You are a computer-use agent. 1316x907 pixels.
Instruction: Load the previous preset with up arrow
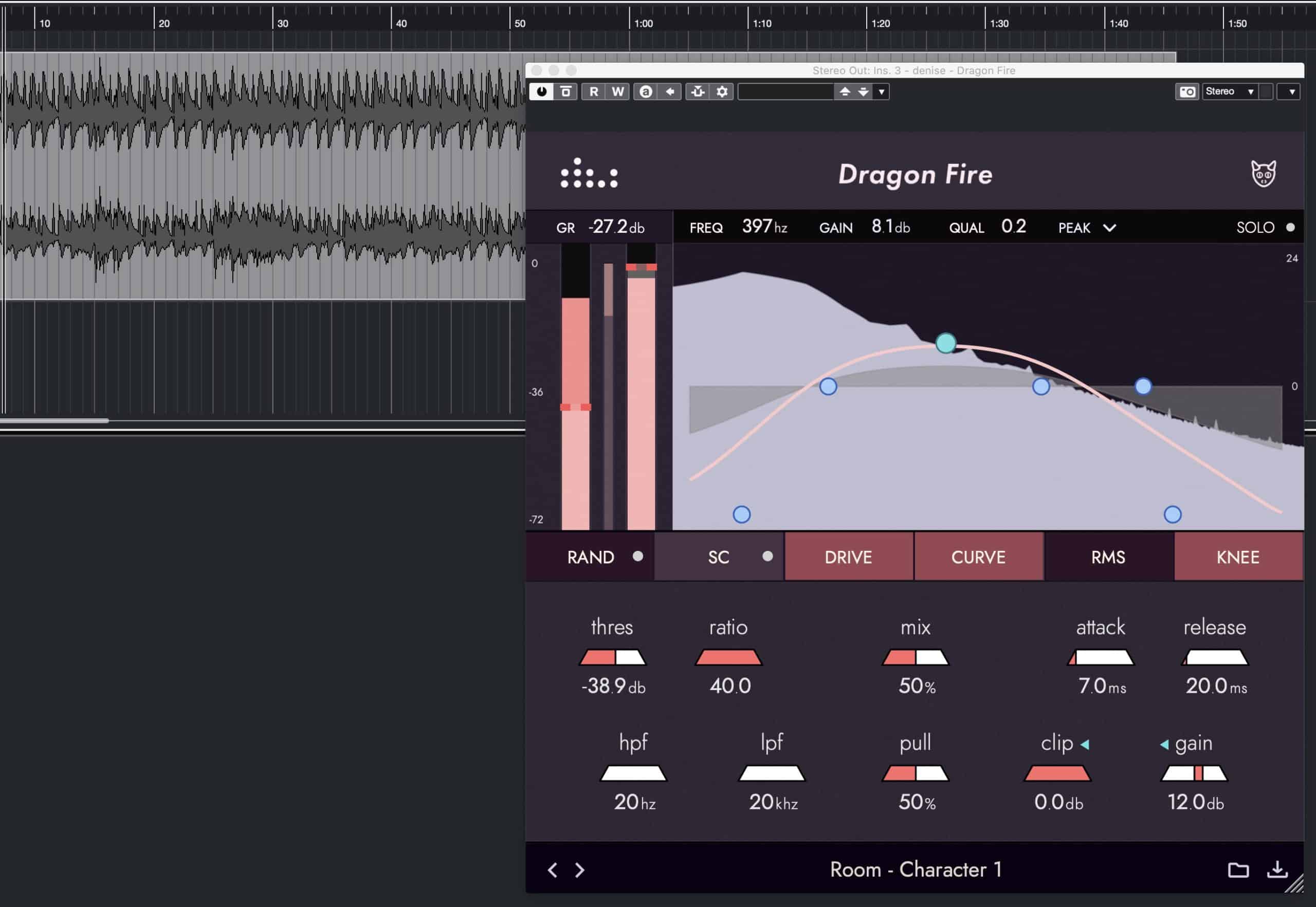click(x=845, y=91)
